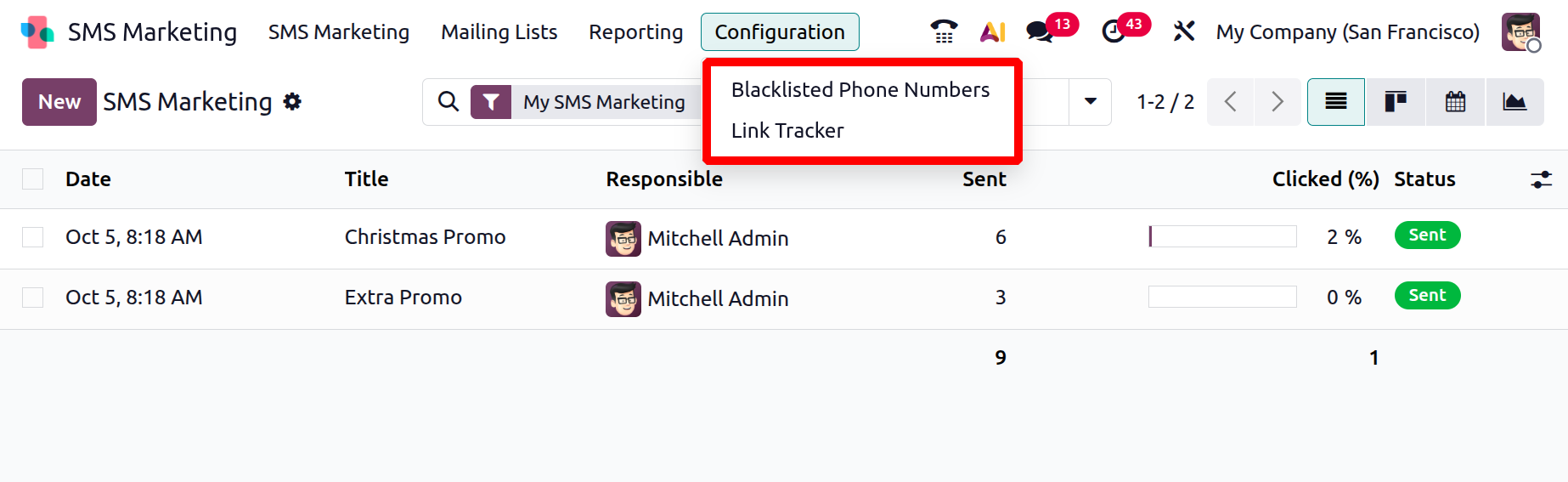Open the VoIP phone icon
This screenshot has height=482, width=1568.
click(x=944, y=31)
